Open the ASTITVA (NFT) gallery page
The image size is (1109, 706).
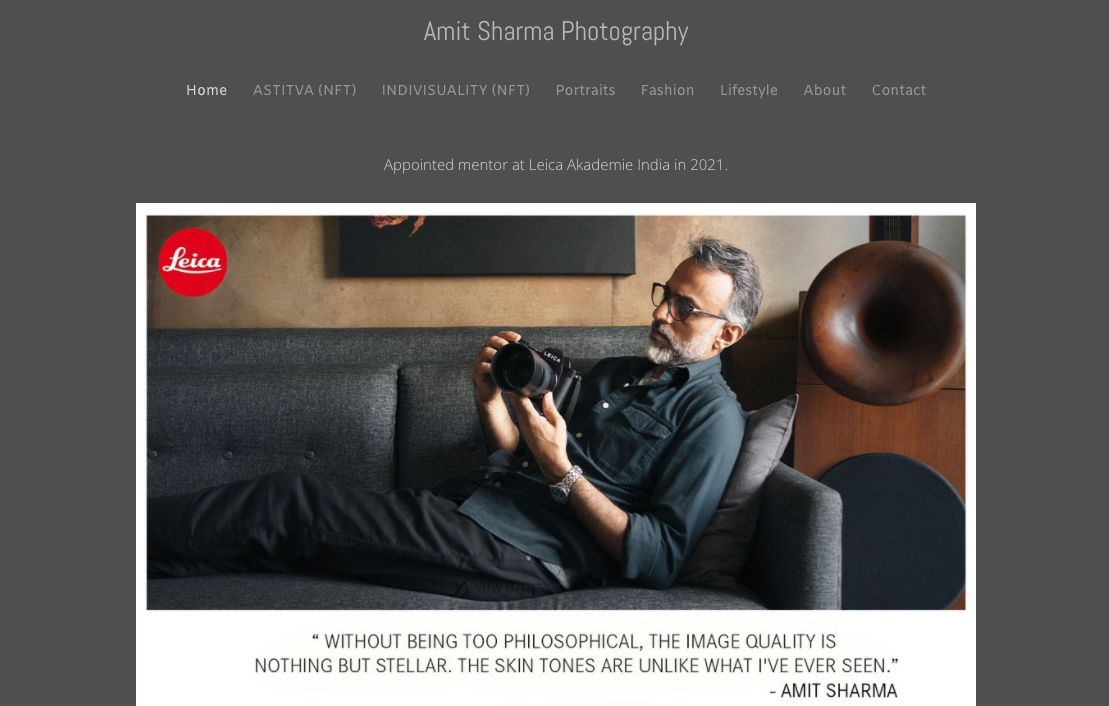305,90
